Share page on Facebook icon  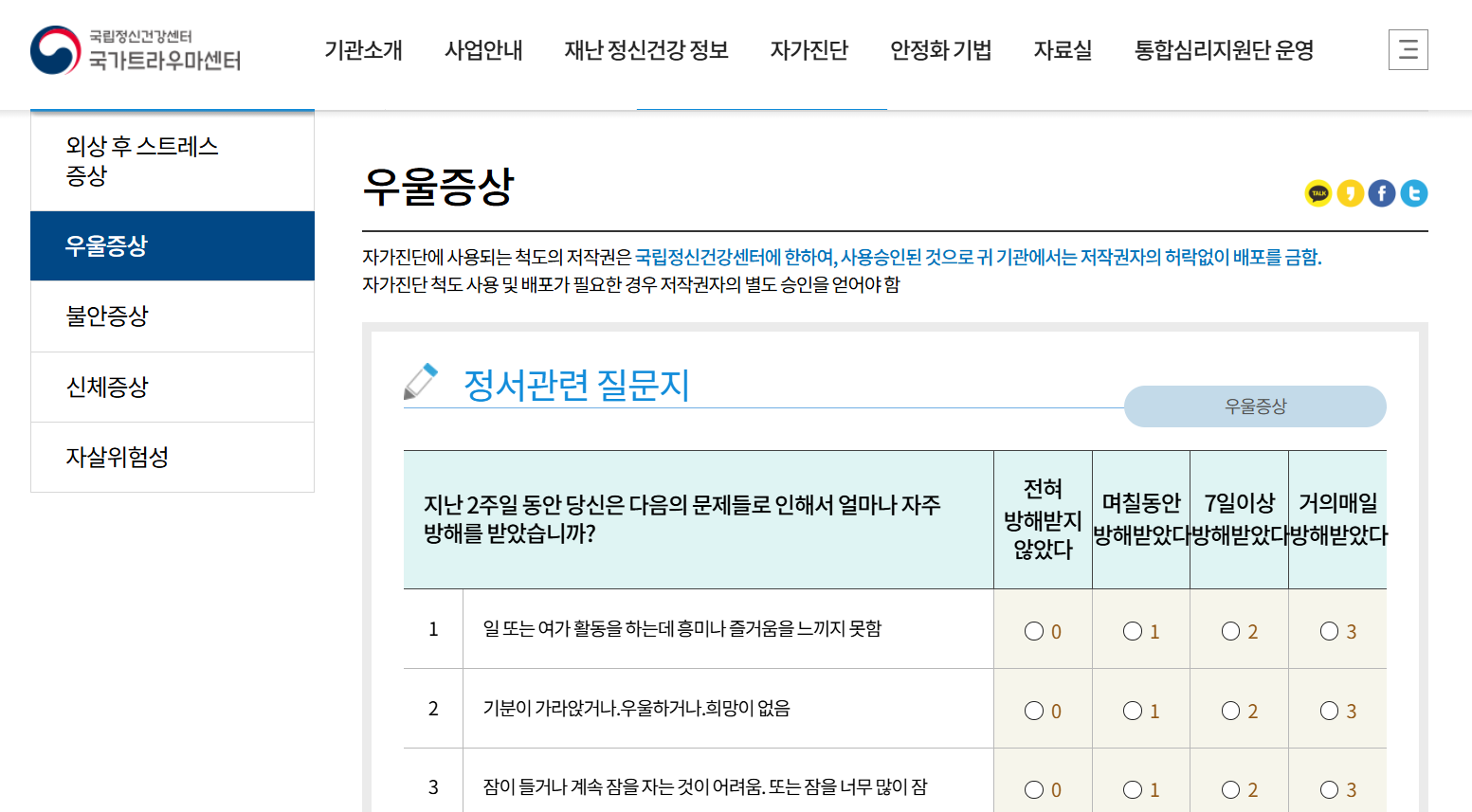coord(1382,193)
